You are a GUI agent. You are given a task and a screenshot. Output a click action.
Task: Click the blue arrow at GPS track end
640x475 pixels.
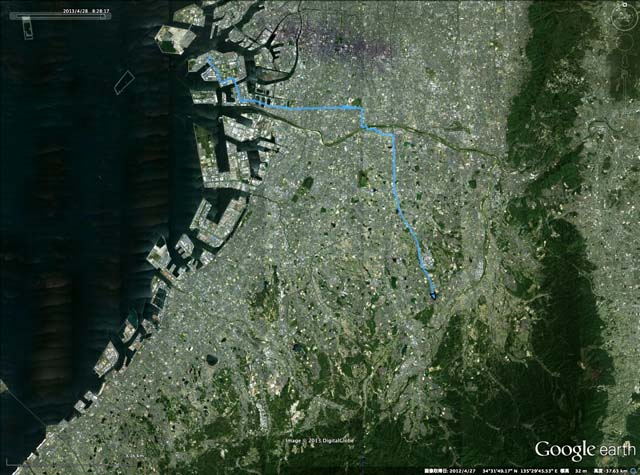click(433, 295)
